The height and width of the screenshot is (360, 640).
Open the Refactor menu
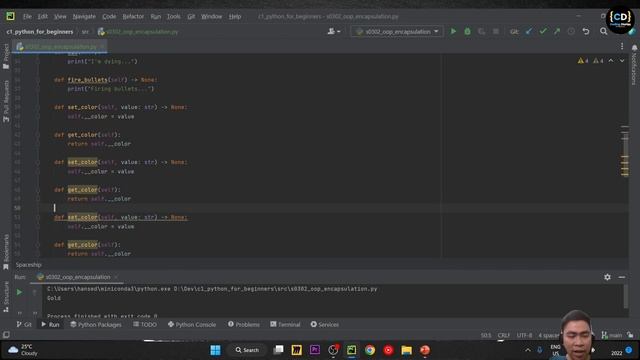pos(133,16)
